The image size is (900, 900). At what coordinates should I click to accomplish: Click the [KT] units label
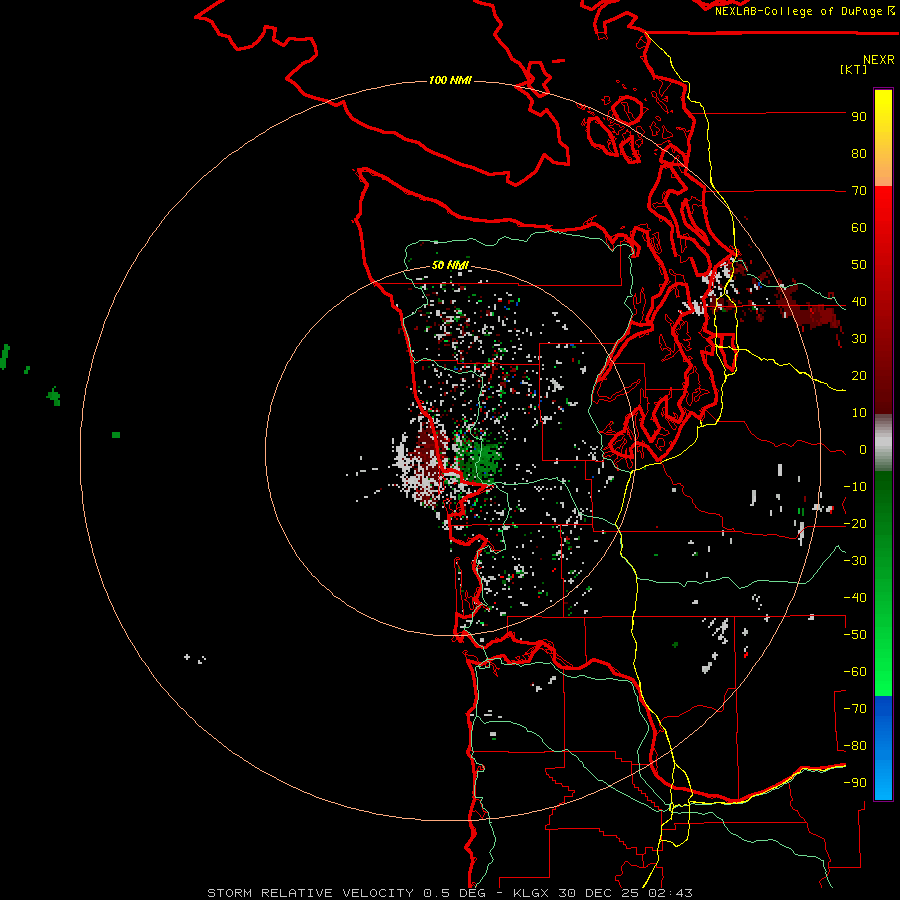click(854, 69)
